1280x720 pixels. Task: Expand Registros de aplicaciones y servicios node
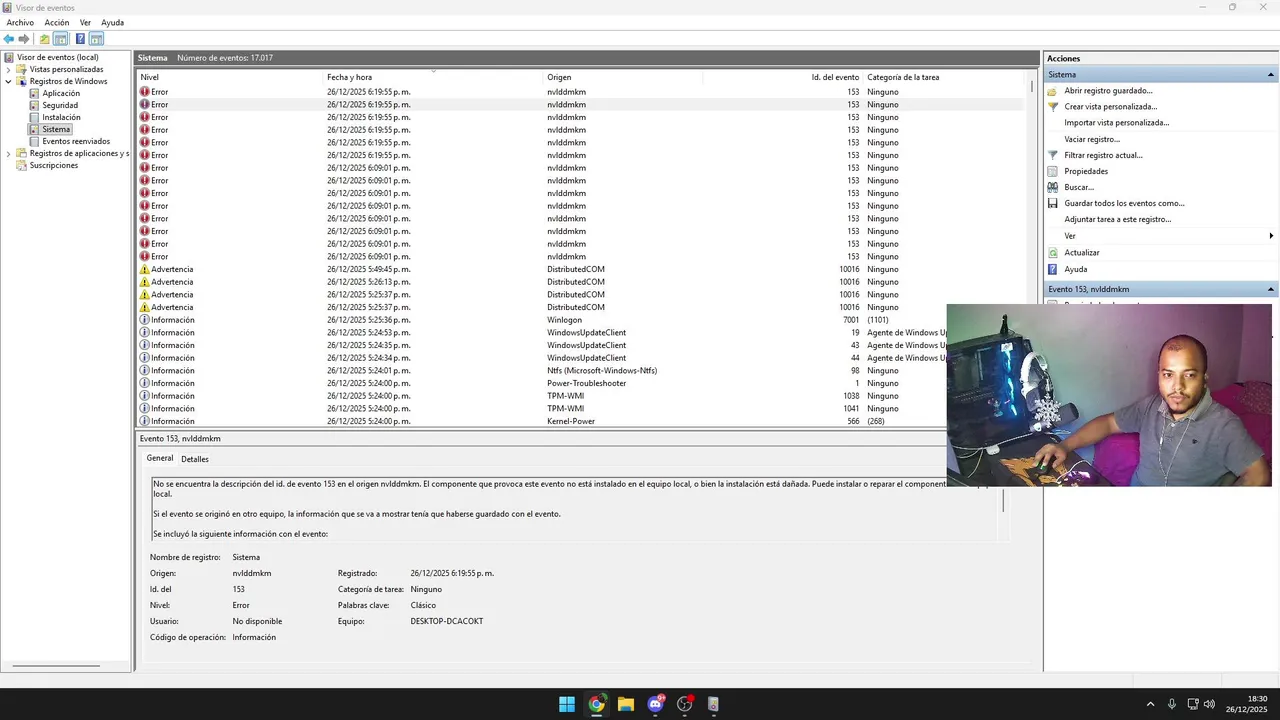coord(9,154)
